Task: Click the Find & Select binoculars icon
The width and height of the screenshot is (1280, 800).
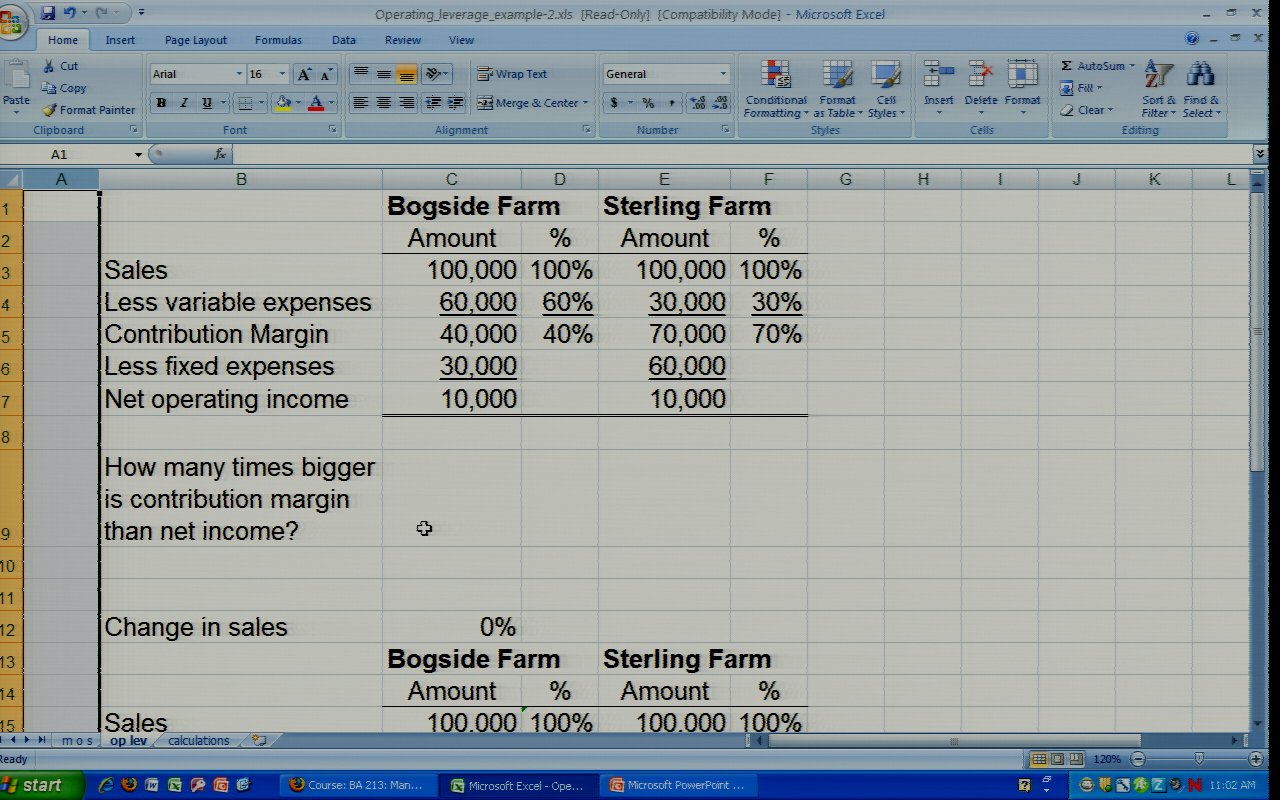Action: tap(1200, 89)
